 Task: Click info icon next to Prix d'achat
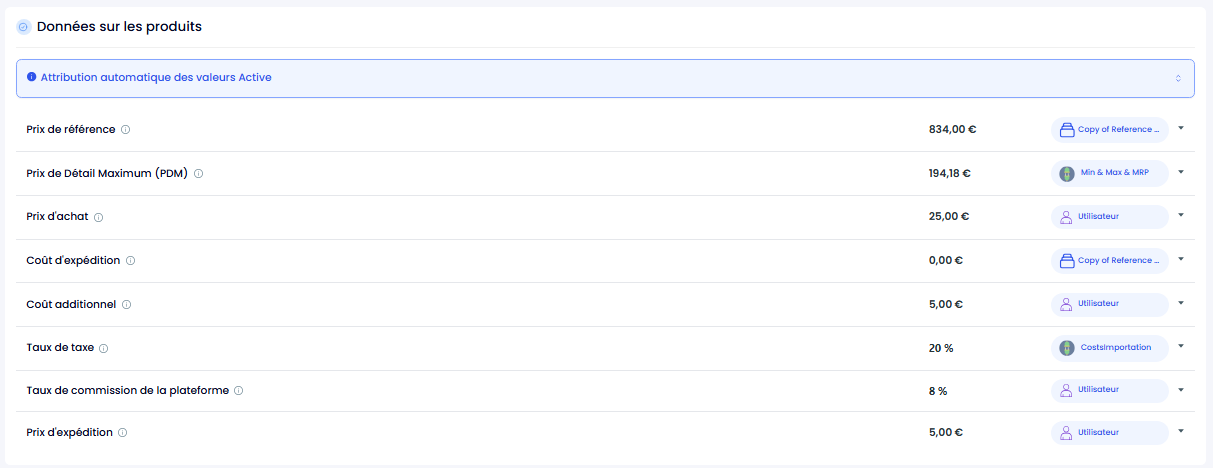(98, 217)
